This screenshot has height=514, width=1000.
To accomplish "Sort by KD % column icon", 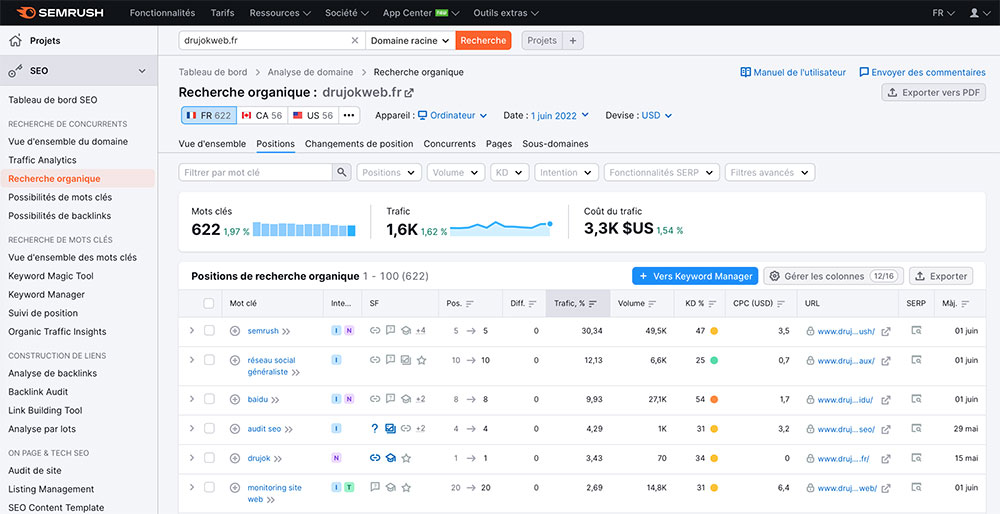I will tap(712, 304).
